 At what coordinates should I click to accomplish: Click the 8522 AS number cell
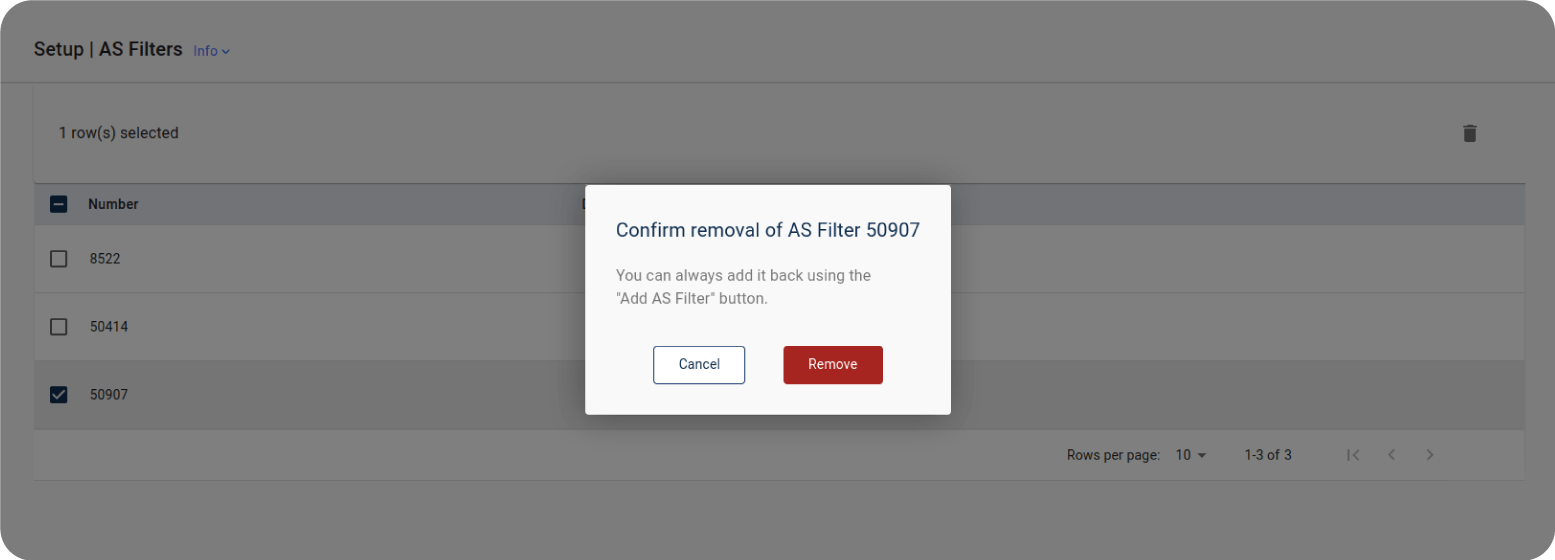click(x=105, y=259)
